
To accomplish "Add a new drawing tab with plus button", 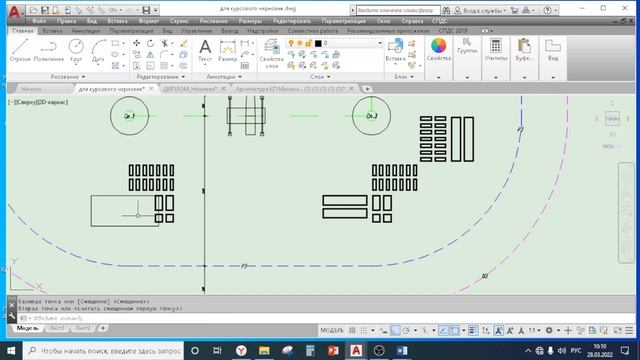I will 367,89.
